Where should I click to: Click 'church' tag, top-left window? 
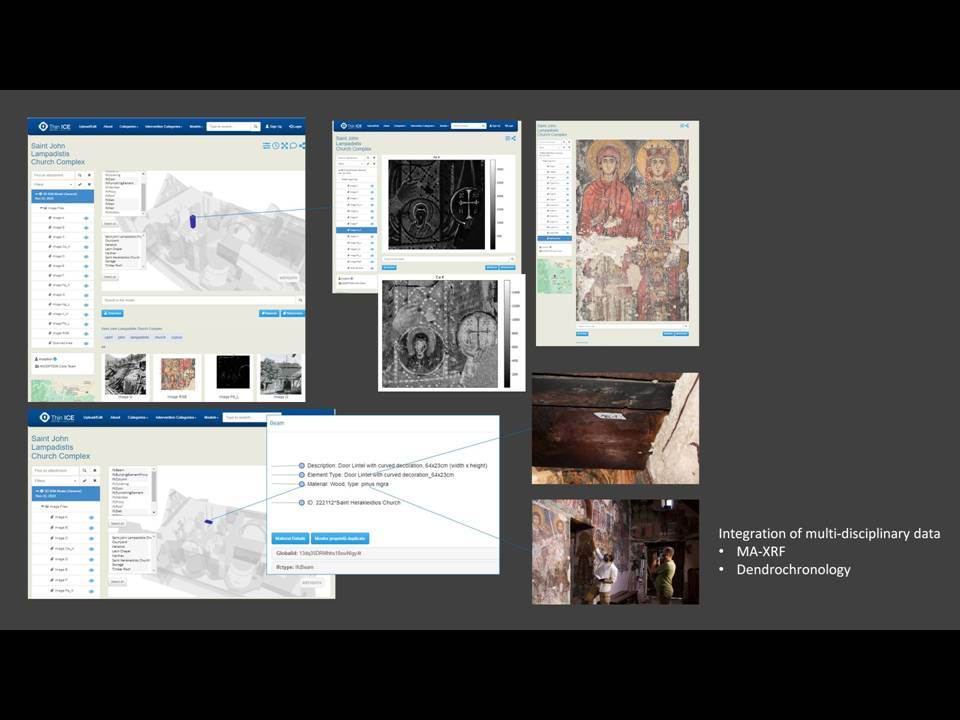point(160,337)
